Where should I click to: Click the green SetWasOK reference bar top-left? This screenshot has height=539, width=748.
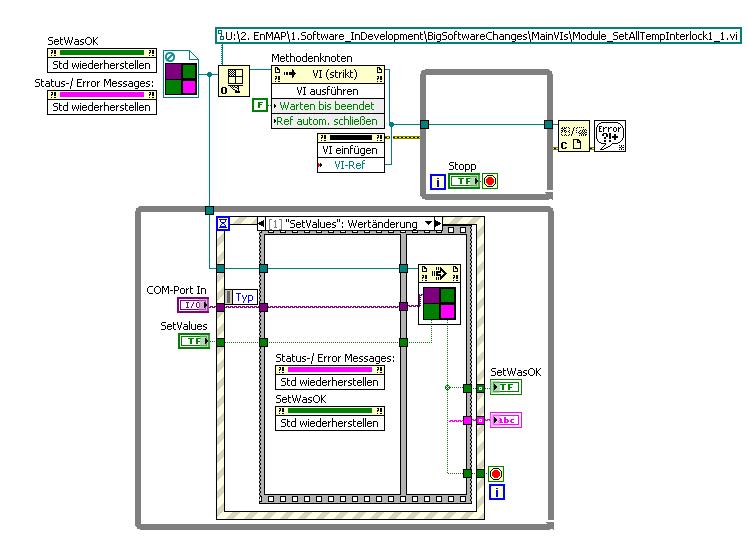pos(102,52)
